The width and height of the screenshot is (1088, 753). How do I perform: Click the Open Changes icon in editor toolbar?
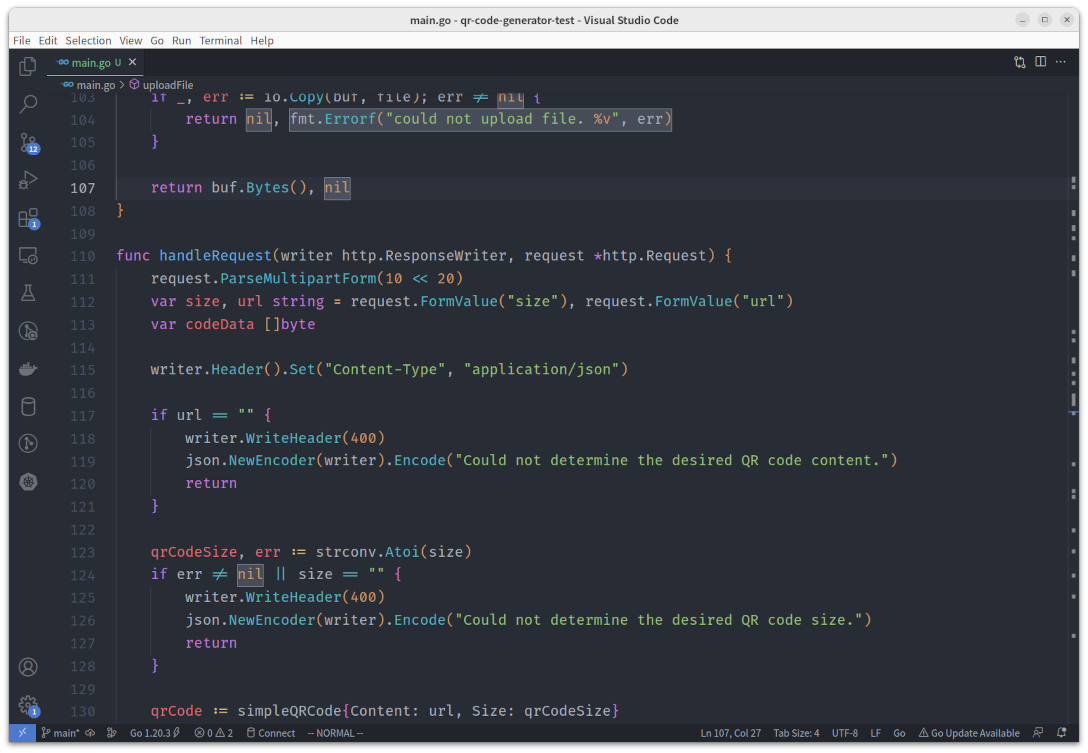[1019, 62]
